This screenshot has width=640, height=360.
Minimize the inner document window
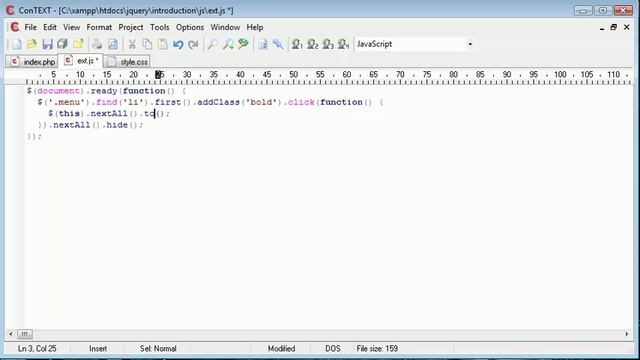pyautogui.click(x=602, y=28)
